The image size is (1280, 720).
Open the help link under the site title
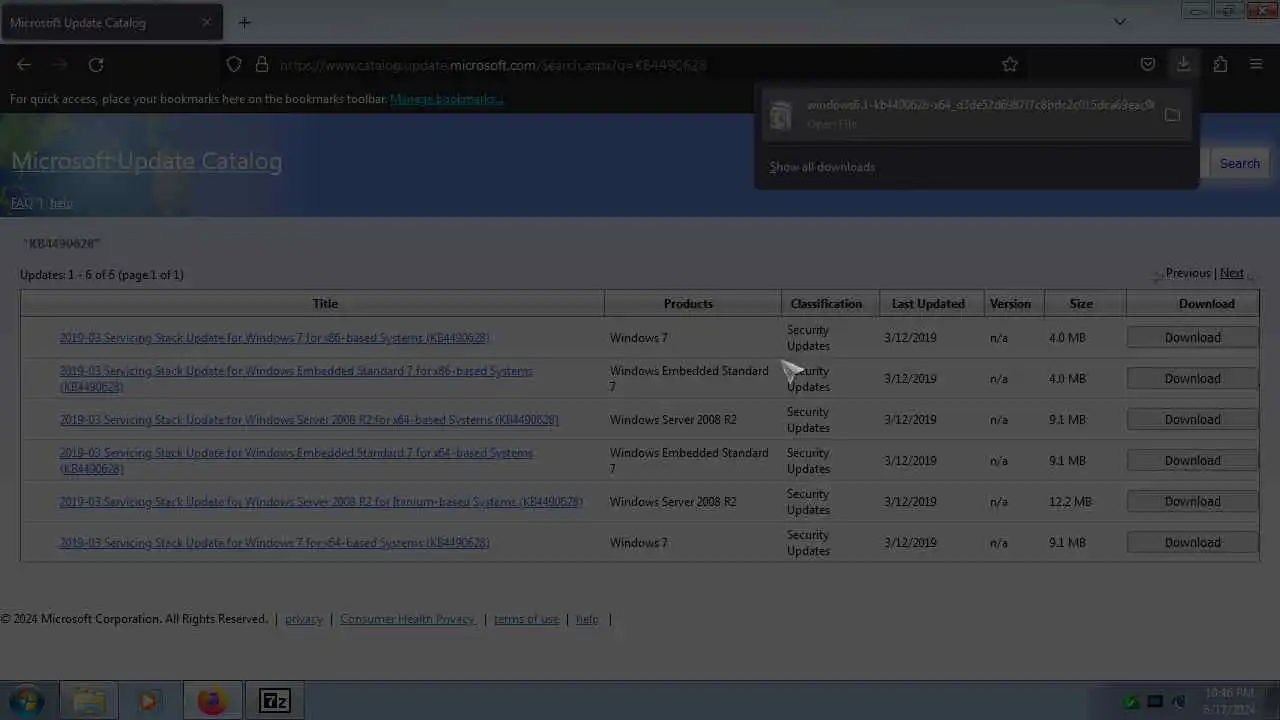(x=61, y=203)
